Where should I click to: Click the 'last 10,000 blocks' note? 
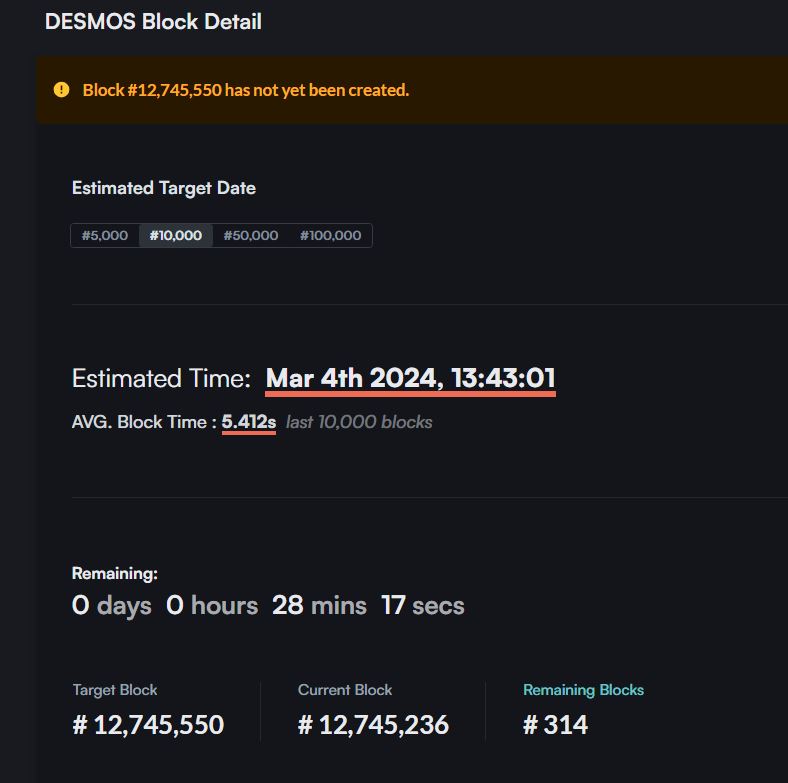359,422
